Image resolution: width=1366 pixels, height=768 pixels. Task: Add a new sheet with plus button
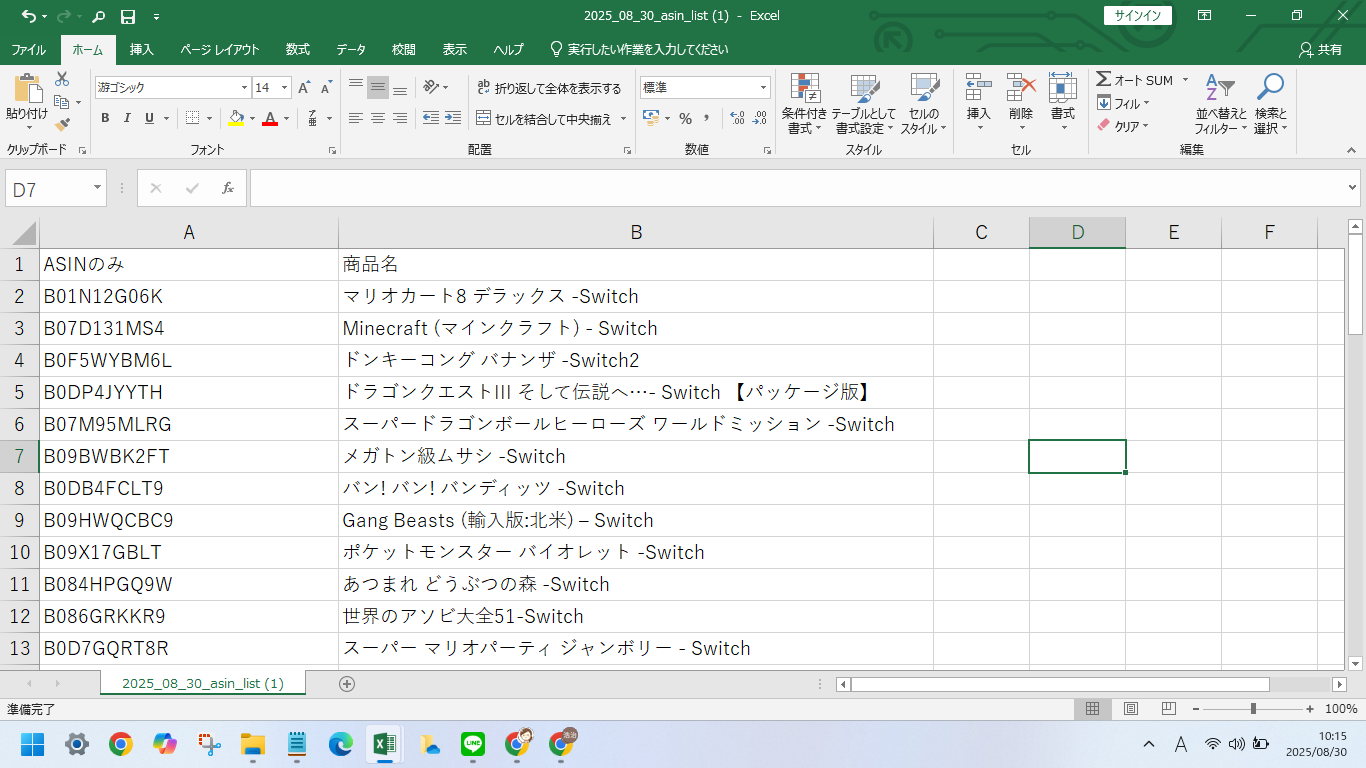pos(347,684)
